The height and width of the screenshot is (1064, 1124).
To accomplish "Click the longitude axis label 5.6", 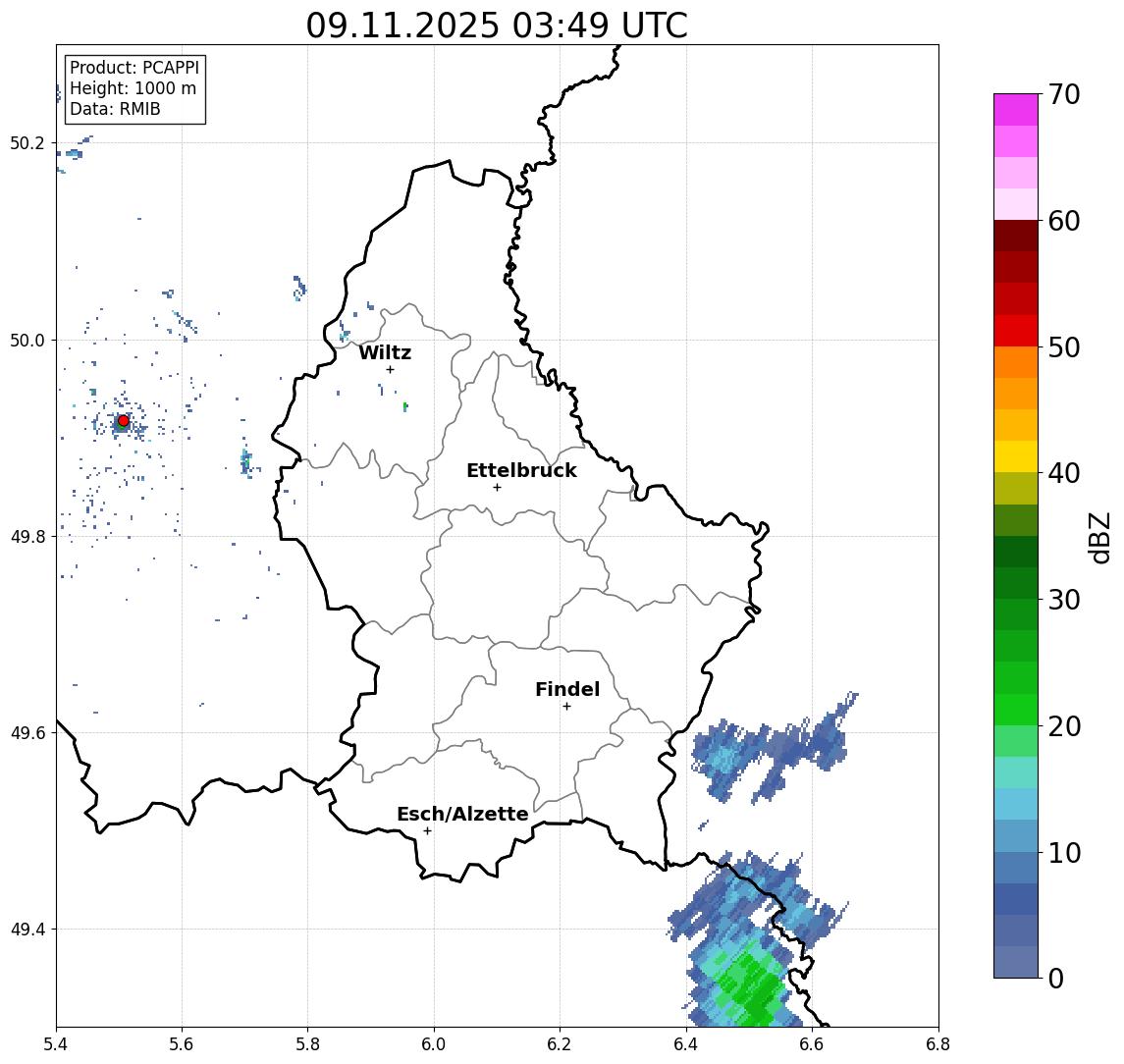I will [182, 1044].
